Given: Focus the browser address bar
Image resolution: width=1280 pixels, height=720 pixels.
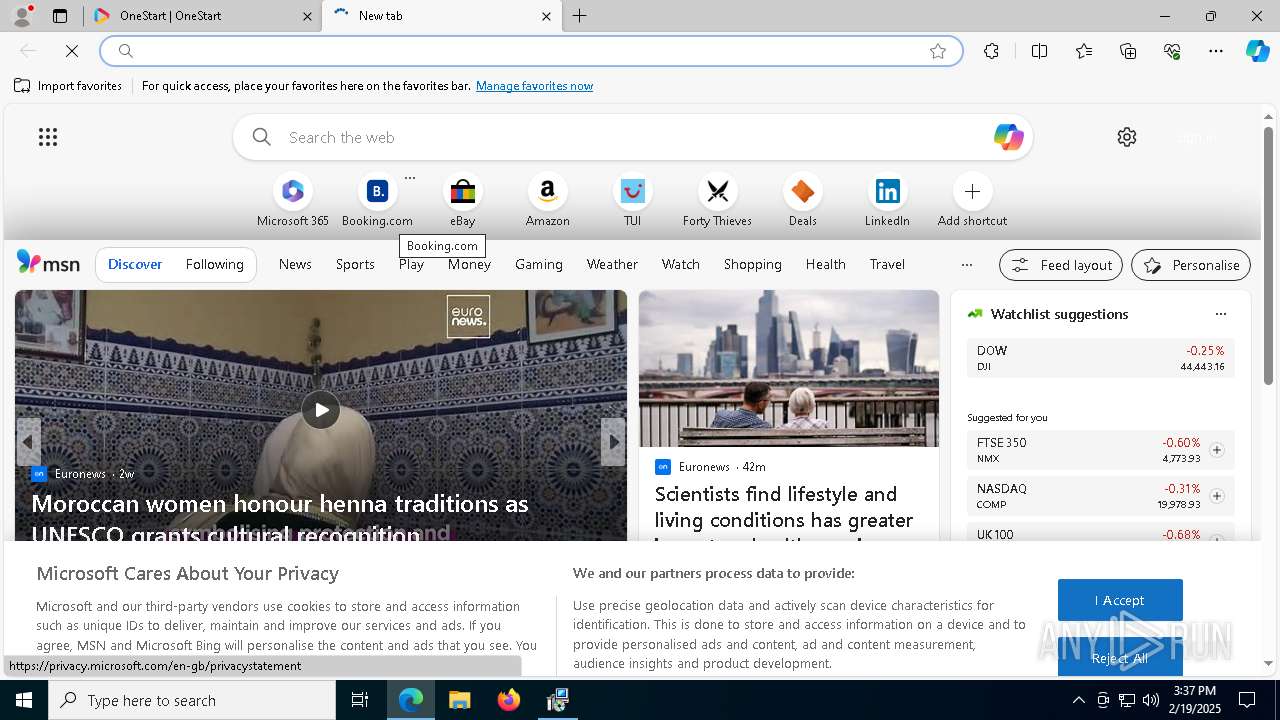Looking at the screenshot, I should click(530, 51).
